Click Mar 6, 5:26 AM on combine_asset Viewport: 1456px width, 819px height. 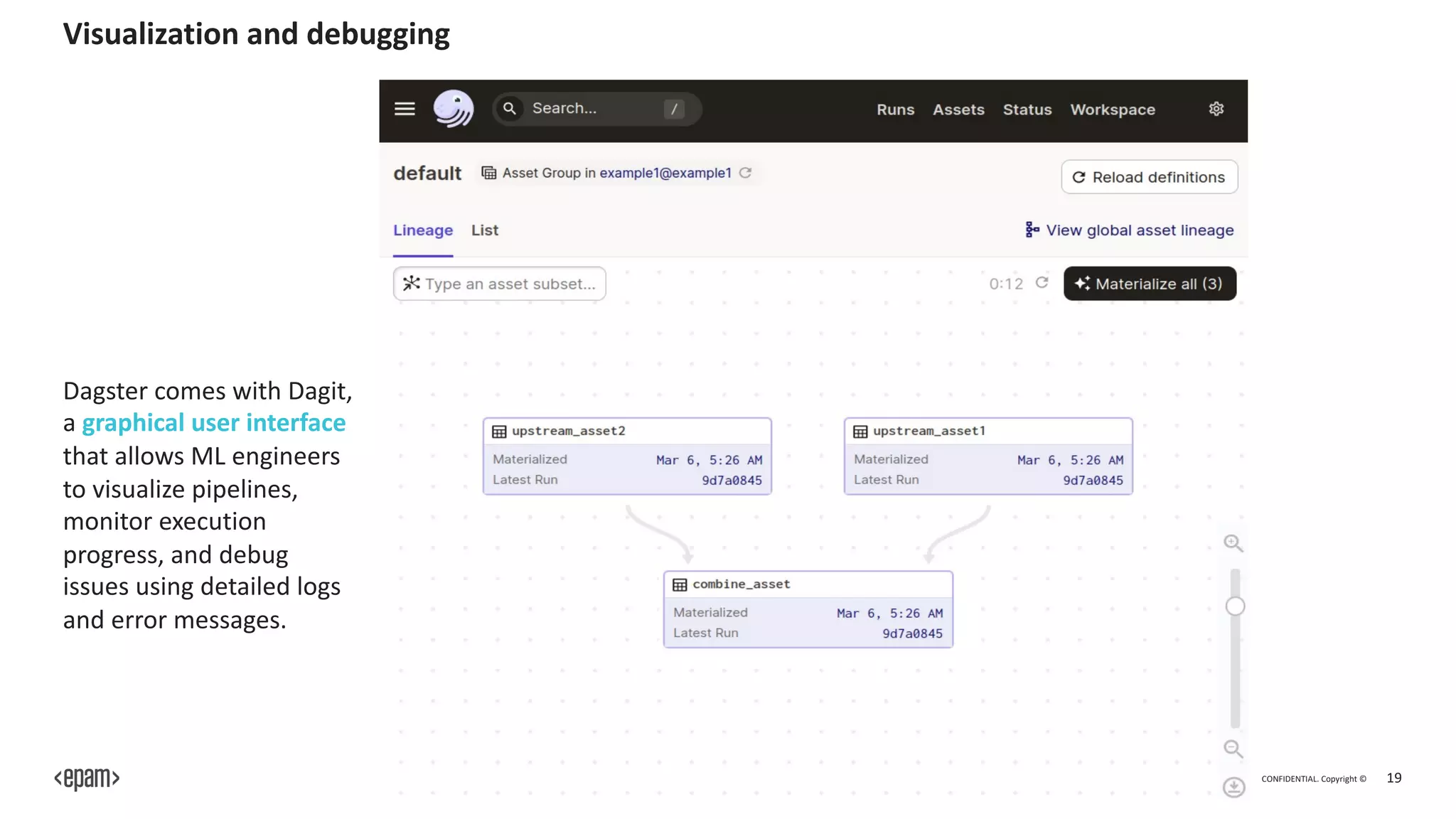pyautogui.click(x=889, y=613)
